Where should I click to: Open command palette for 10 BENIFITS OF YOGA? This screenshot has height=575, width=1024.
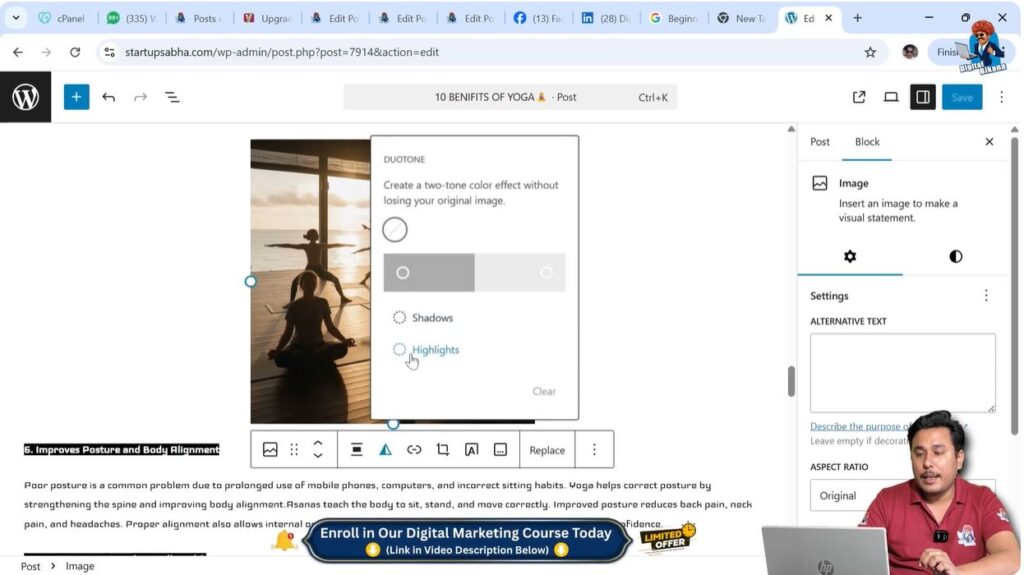[510, 97]
